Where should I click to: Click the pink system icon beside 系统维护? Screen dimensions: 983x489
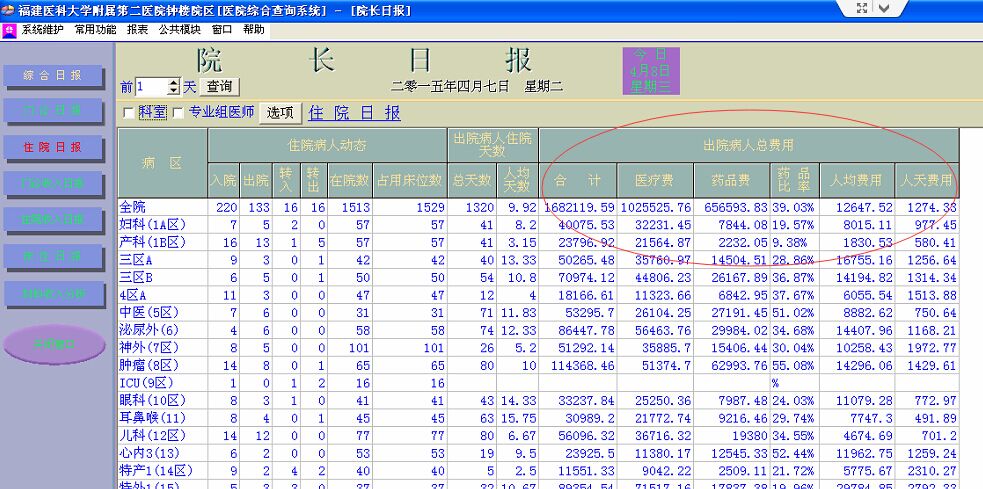coord(9,31)
